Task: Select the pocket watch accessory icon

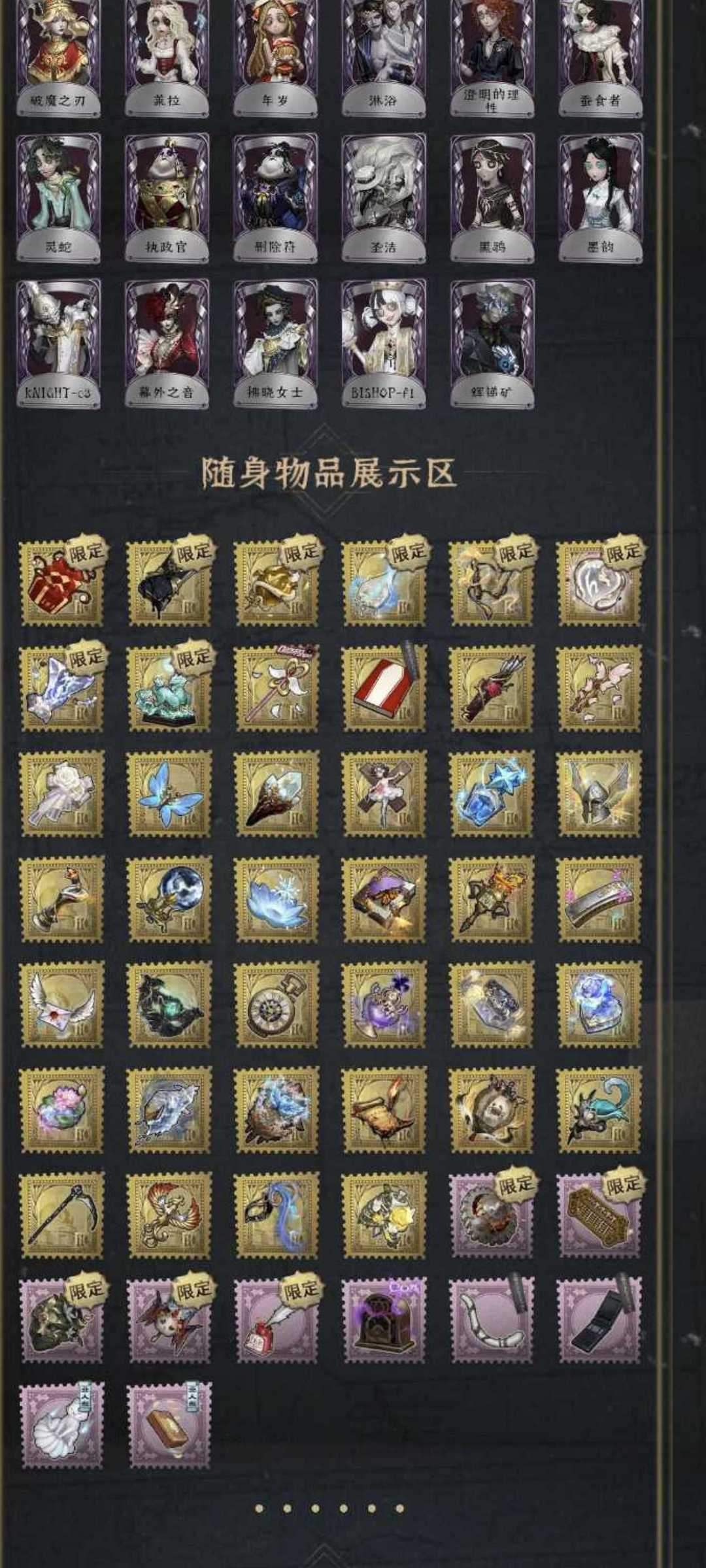Action: point(277,1004)
